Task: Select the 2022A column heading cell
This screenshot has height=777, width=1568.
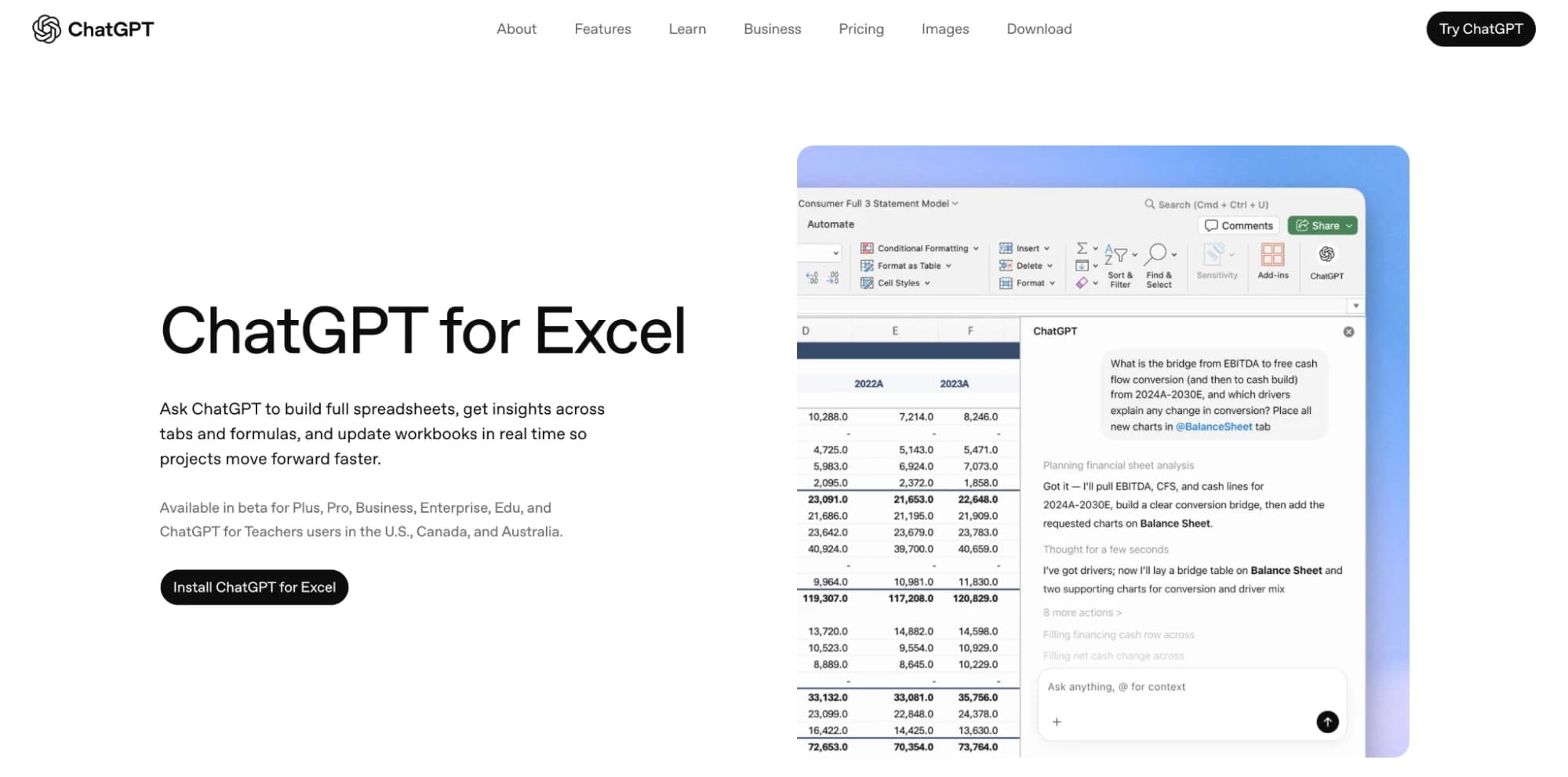Action: click(x=868, y=384)
